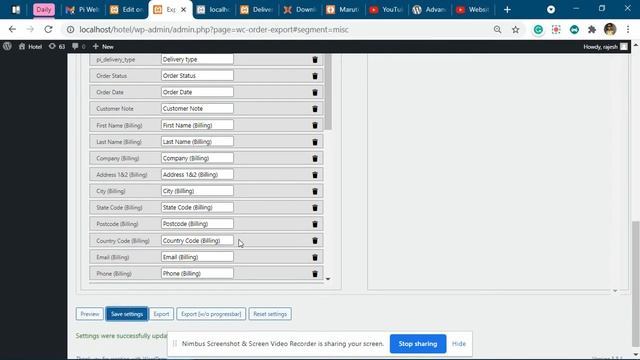Image resolution: width=640 pixels, height=360 pixels.
Task: Hide the Nimbus sharing notification
Action: (x=459, y=344)
